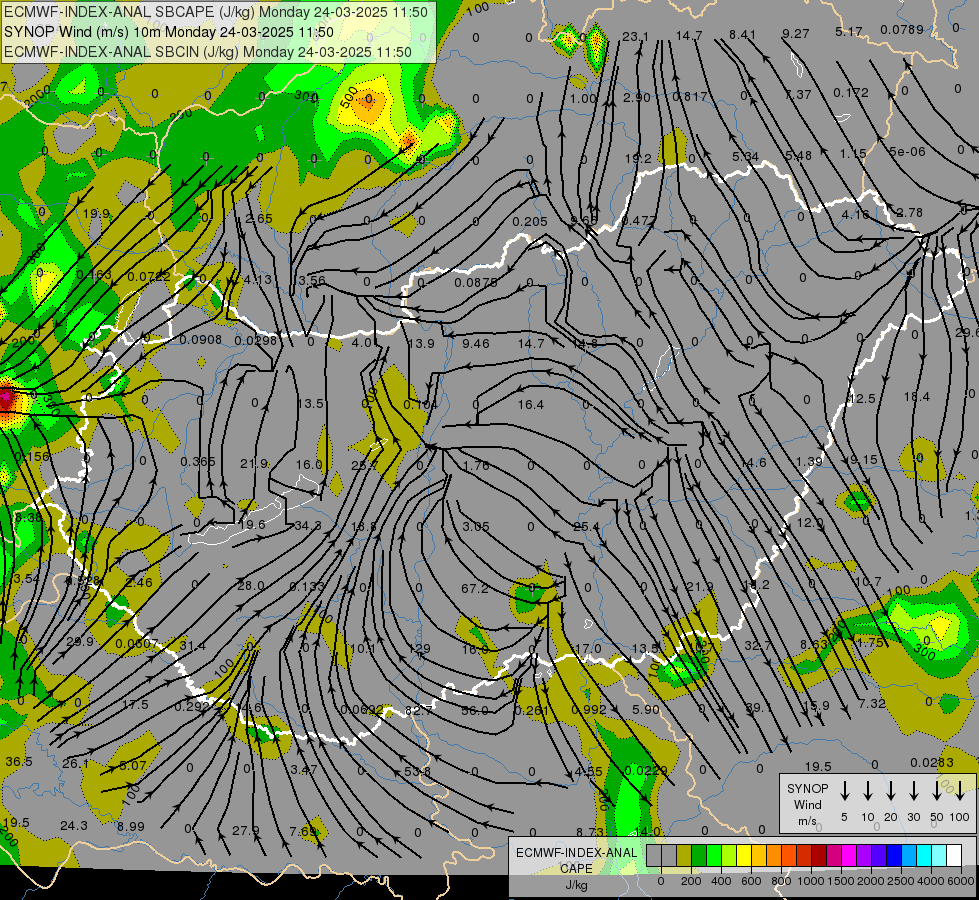Select the SBCIN title line
This screenshot has width=979, height=900.
[x=208, y=52]
